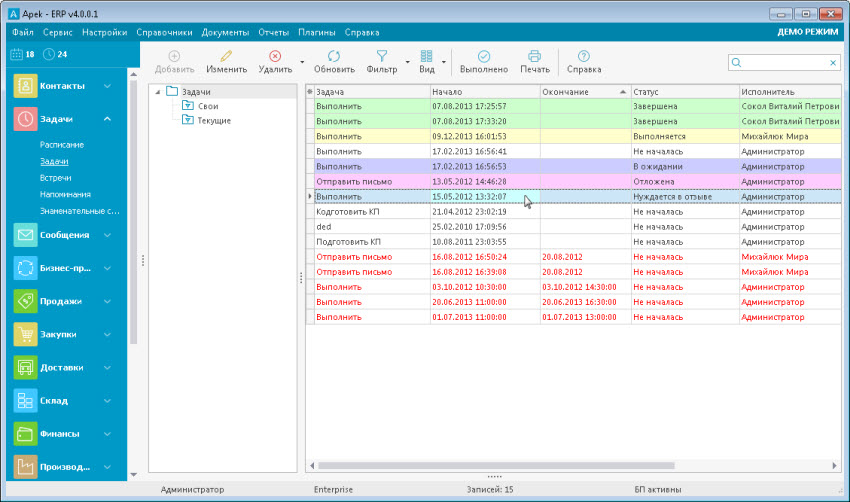Print list using Печать icon
850x502 pixels.
(534, 57)
